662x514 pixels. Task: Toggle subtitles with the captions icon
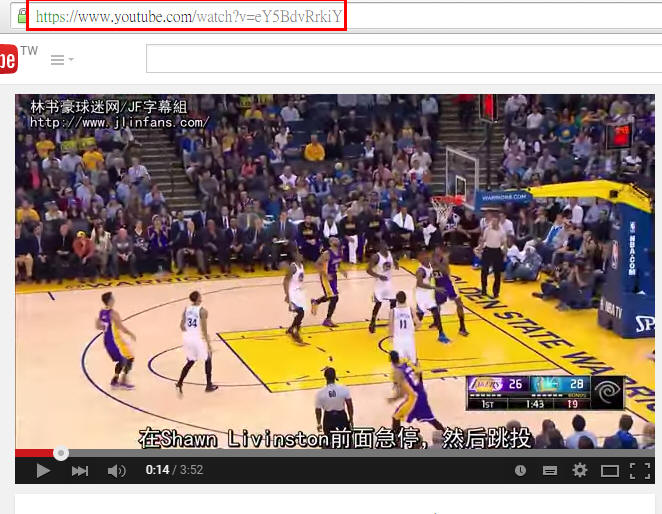tap(549, 470)
